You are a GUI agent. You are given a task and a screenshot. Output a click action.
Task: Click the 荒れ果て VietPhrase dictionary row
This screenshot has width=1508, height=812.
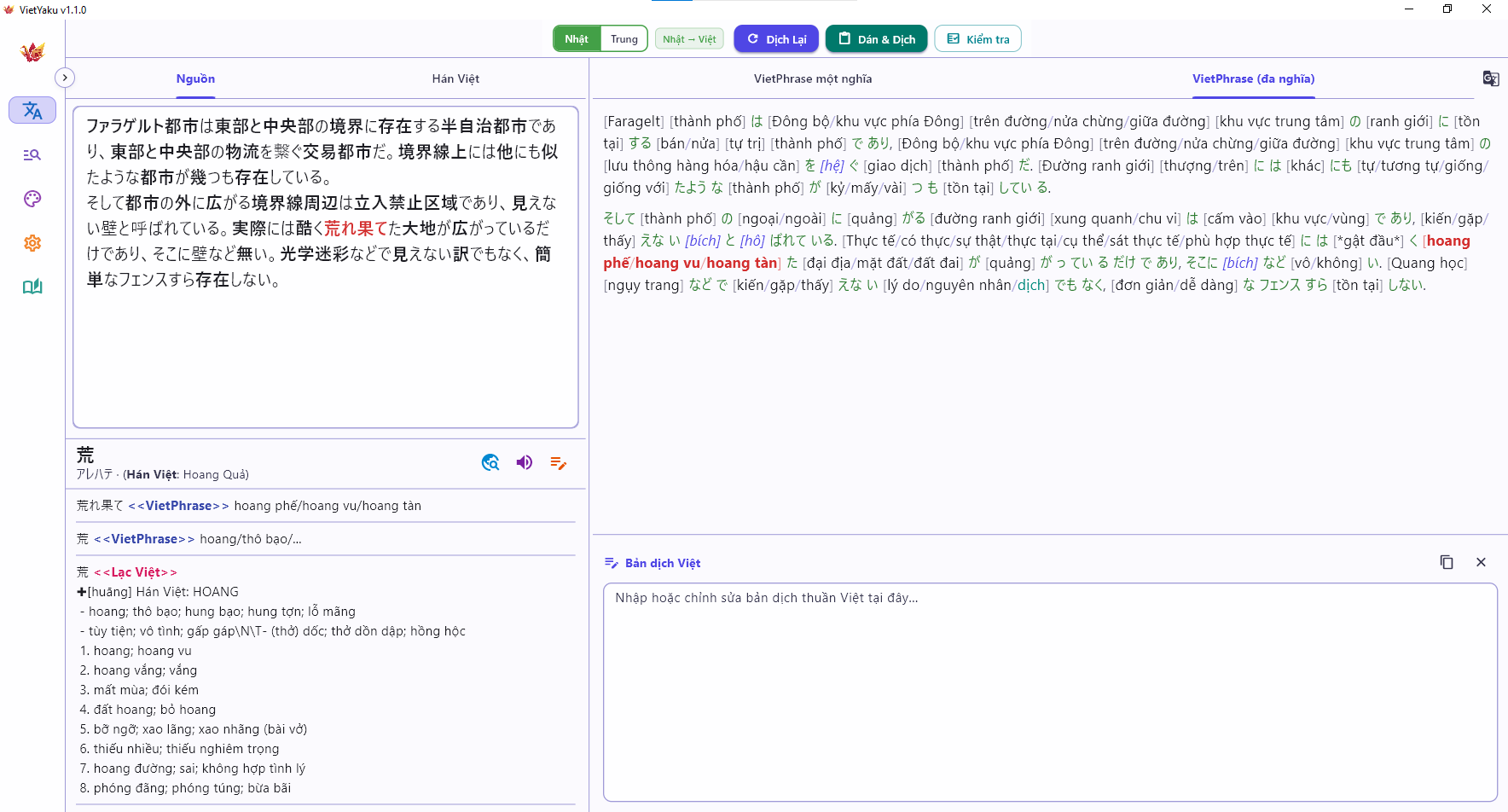tap(326, 506)
